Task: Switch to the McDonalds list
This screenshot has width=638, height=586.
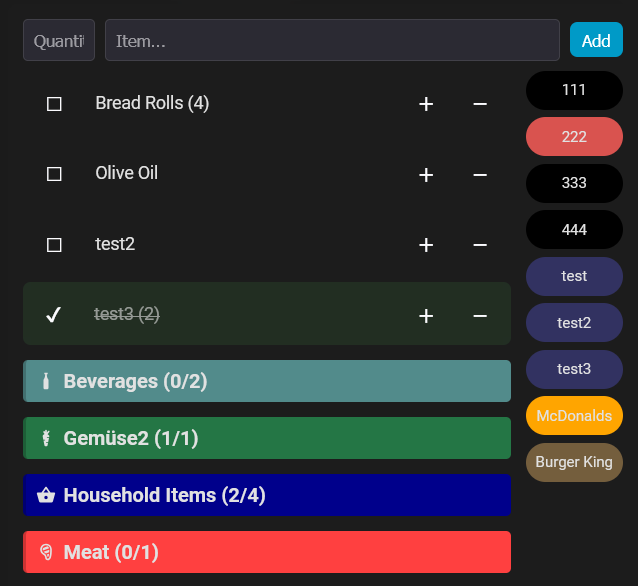Action: [574, 416]
